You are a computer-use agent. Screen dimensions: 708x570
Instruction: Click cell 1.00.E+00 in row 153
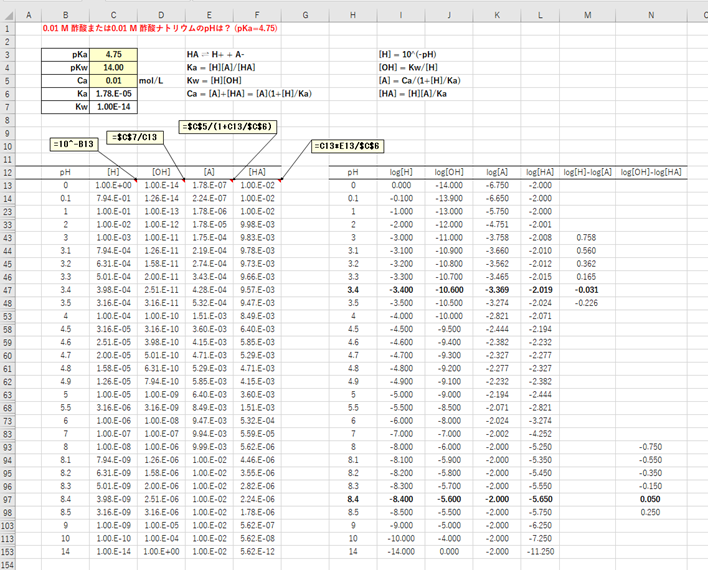161,552
